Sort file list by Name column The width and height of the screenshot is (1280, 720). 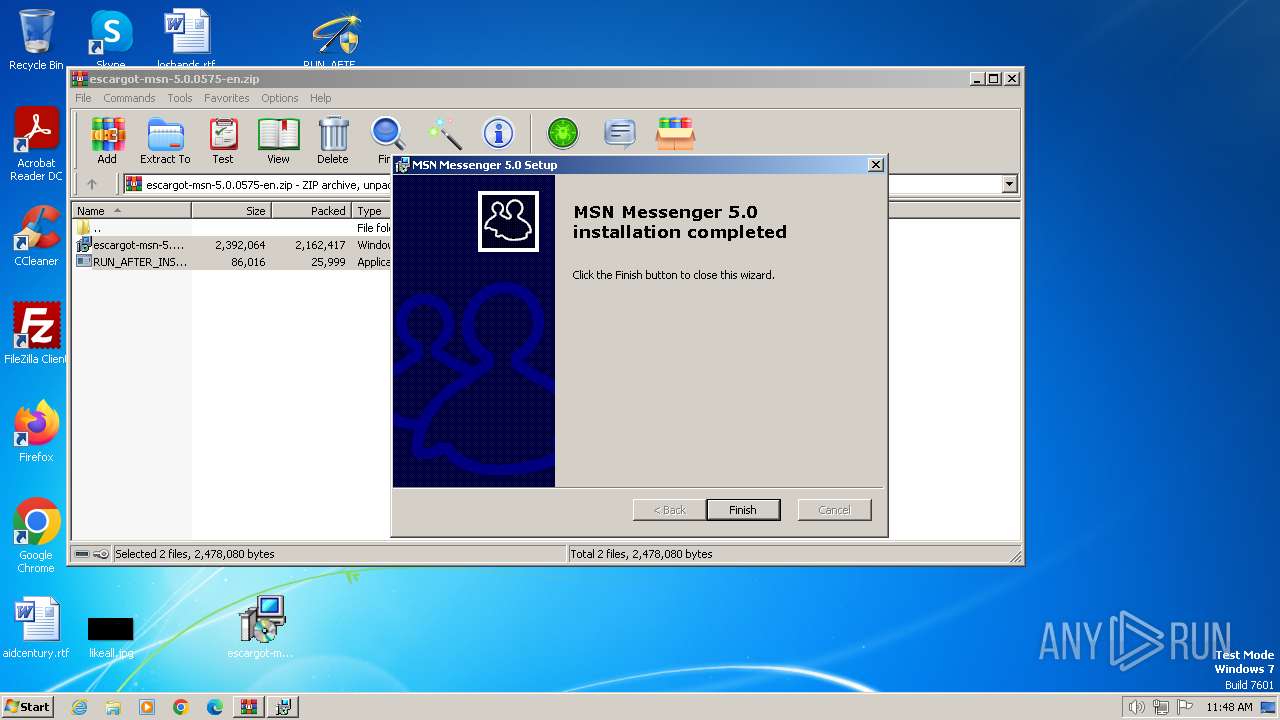[x=132, y=211]
